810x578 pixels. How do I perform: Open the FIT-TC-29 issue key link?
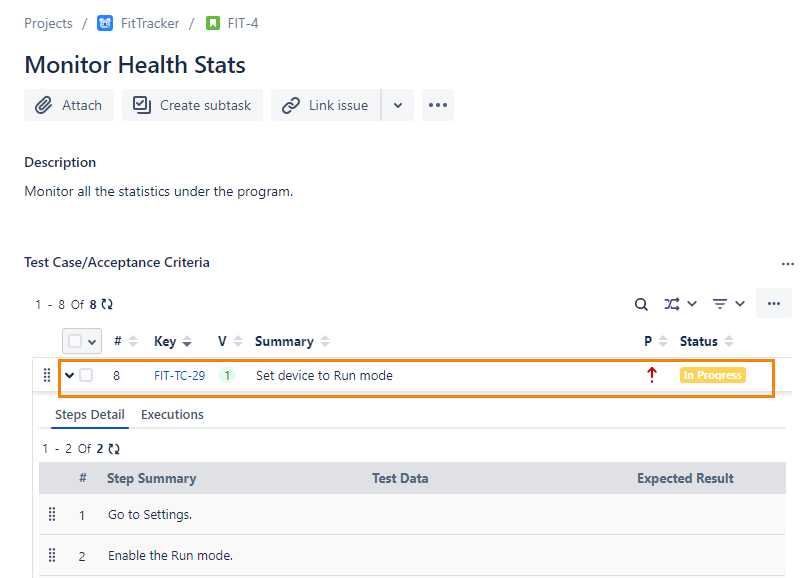pos(178,374)
